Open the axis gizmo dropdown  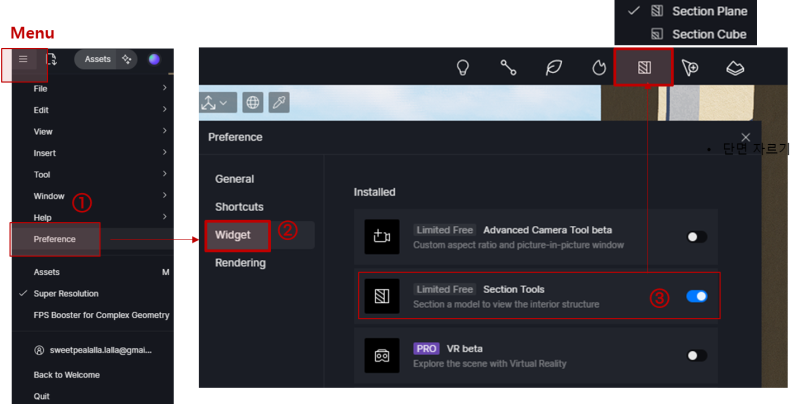point(217,103)
